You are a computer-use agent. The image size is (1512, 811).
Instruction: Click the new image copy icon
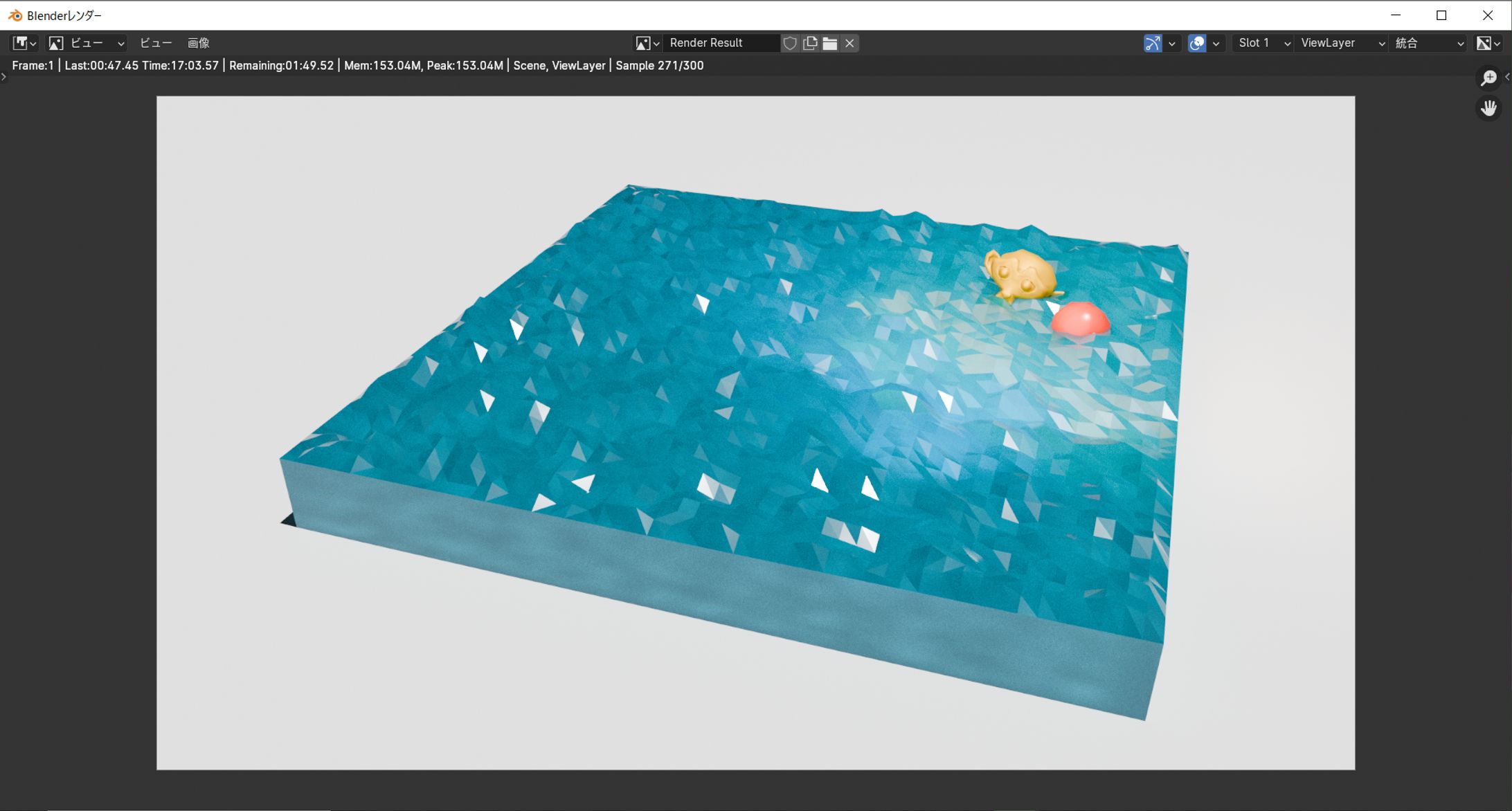810,43
